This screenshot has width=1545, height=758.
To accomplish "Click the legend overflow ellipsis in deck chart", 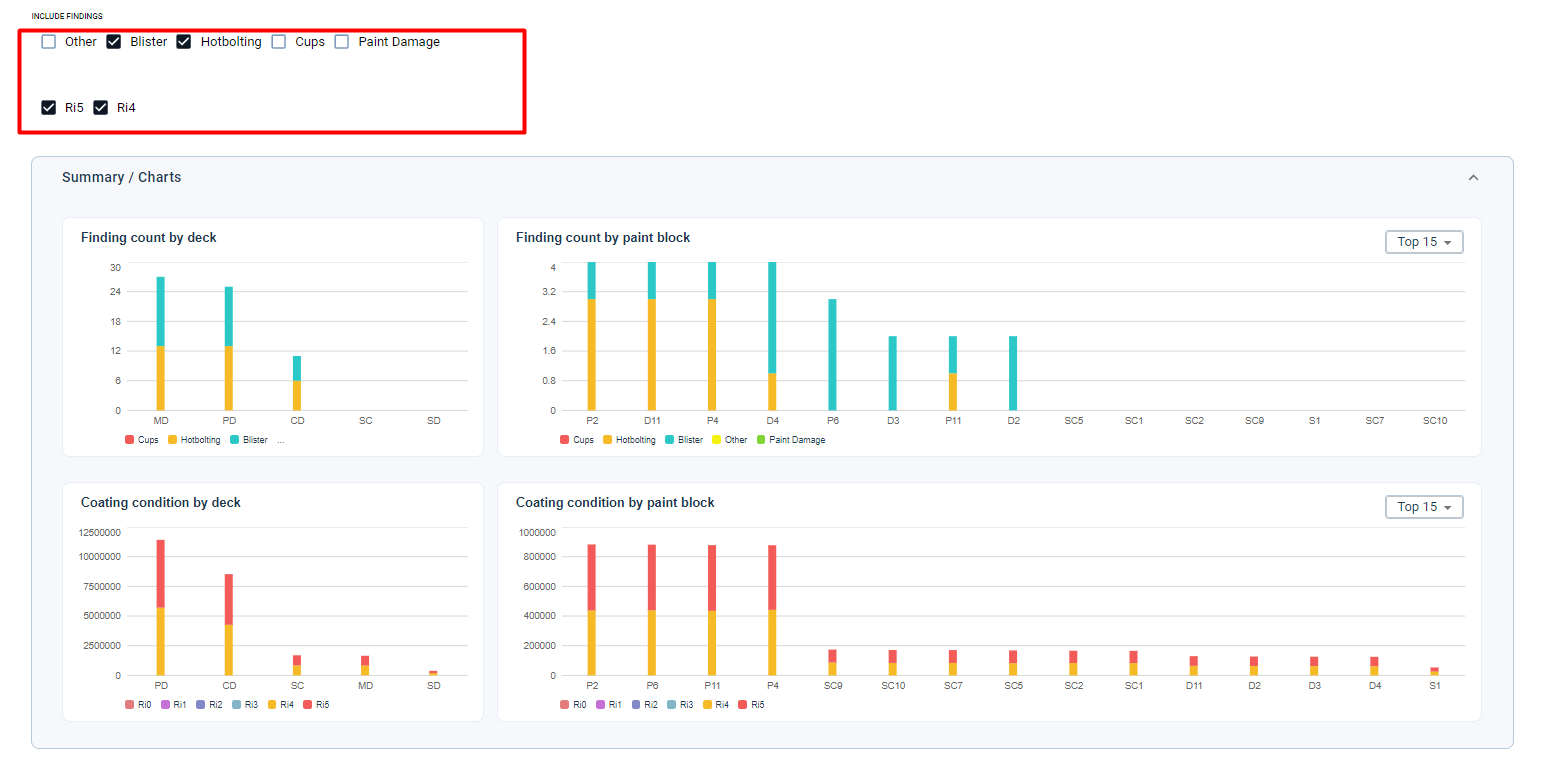I will pos(281,440).
